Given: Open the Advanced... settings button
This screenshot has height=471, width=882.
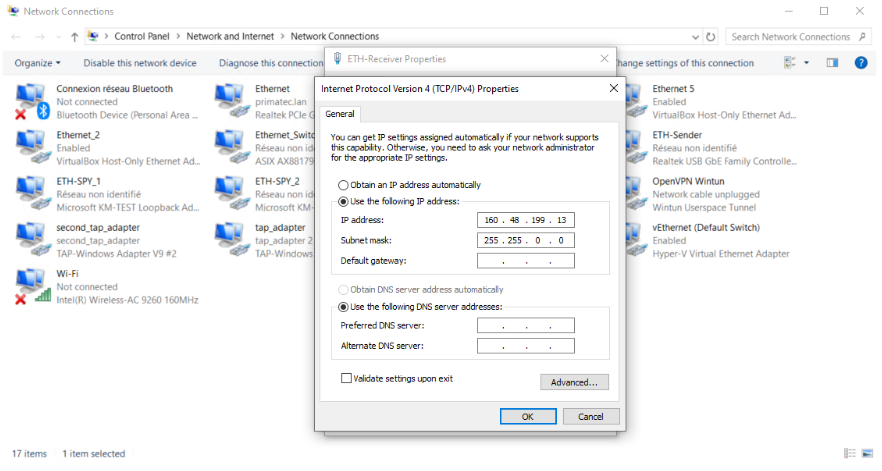Looking at the screenshot, I should point(574,382).
